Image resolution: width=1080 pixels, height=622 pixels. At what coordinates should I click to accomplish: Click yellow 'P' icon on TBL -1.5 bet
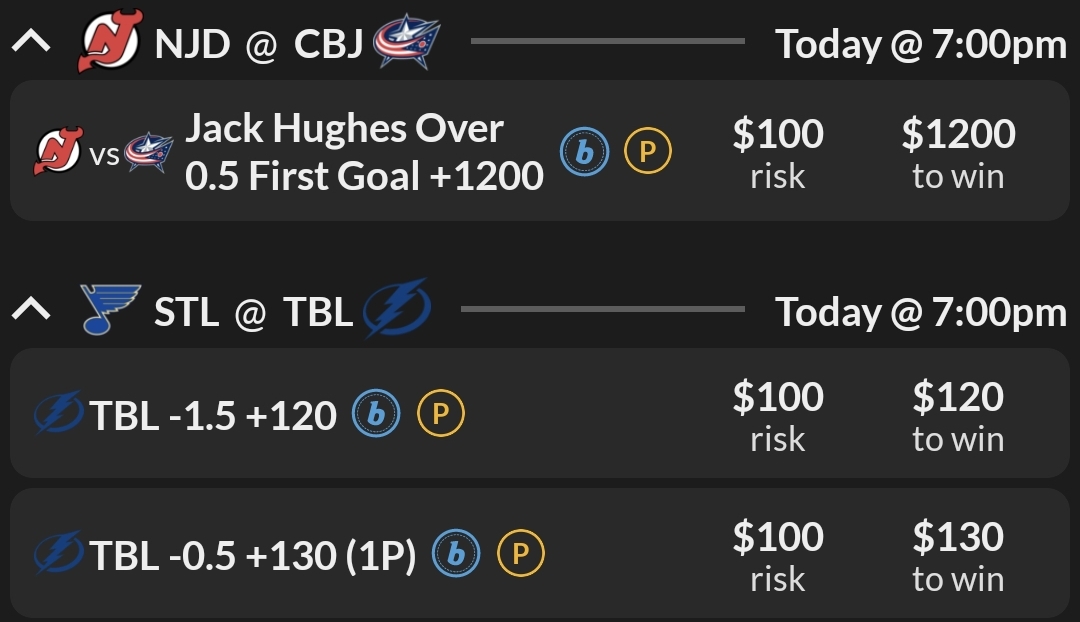pyautogui.click(x=441, y=414)
